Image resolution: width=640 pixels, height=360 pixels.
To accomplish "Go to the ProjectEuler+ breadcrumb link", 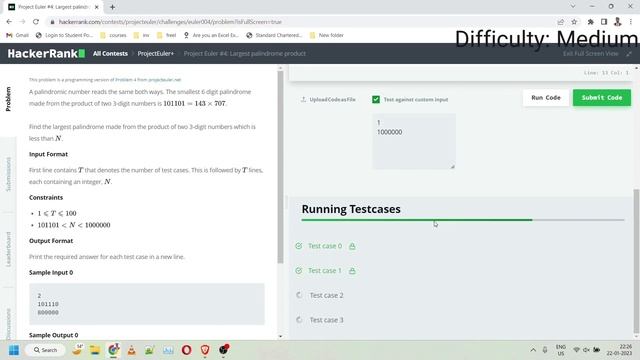I will pyautogui.click(x=156, y=53).
